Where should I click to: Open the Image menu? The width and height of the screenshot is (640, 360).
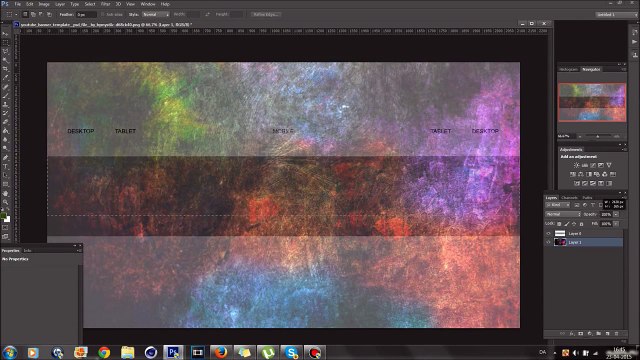pyautogui.click(x=44, y=4)
